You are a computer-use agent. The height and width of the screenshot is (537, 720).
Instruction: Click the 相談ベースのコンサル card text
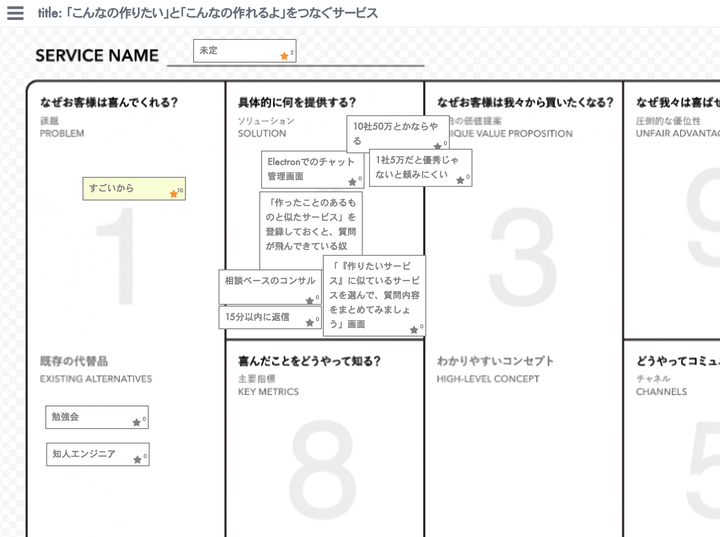tap(270, 280)
